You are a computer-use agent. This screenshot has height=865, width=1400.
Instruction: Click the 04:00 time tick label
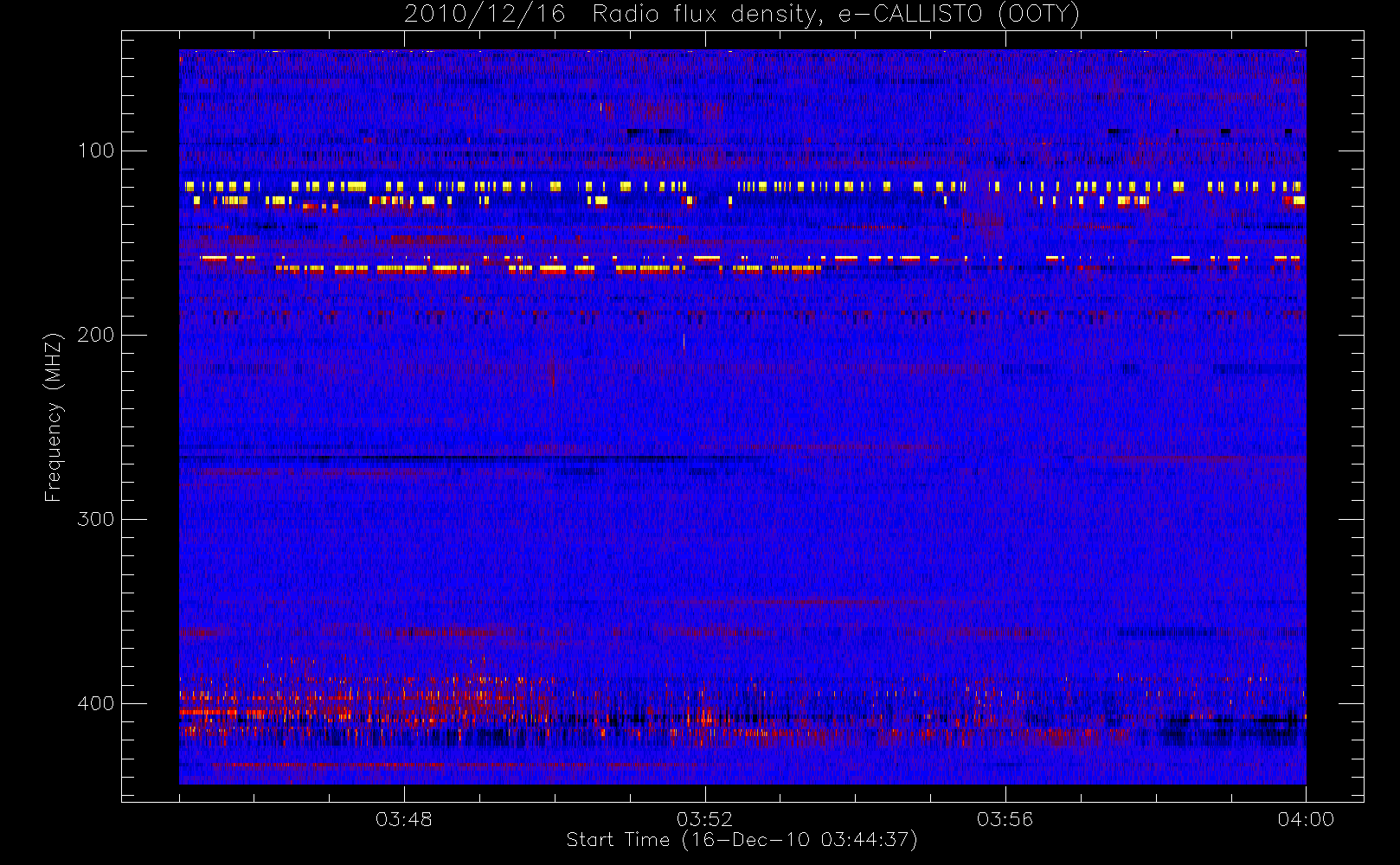(1306, 819)
